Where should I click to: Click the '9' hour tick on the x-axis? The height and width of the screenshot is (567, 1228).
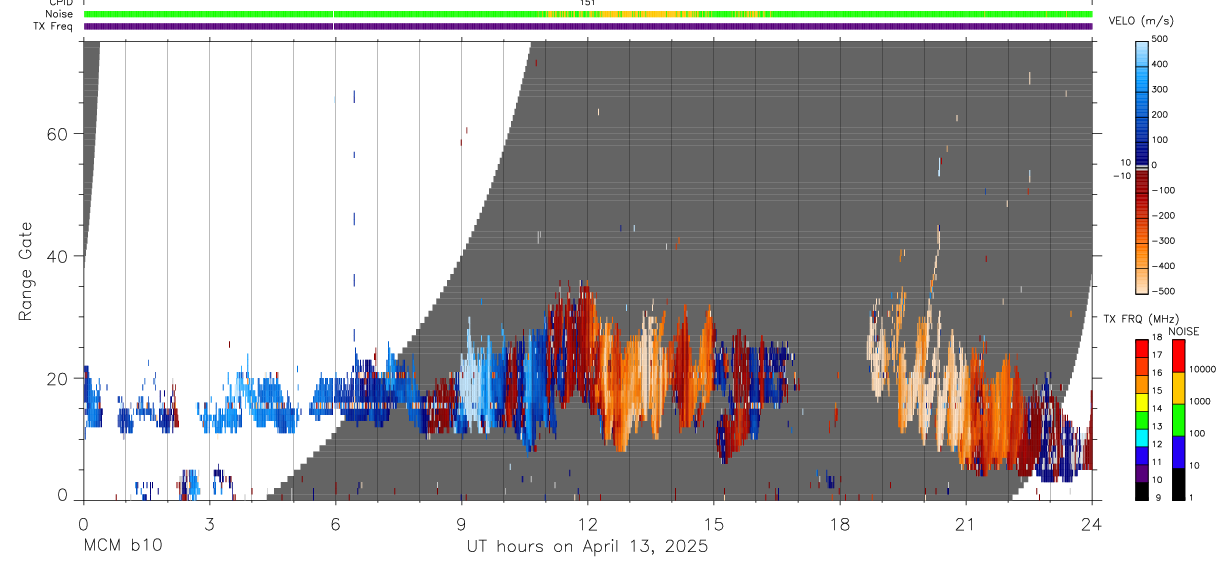pos(461,523)
